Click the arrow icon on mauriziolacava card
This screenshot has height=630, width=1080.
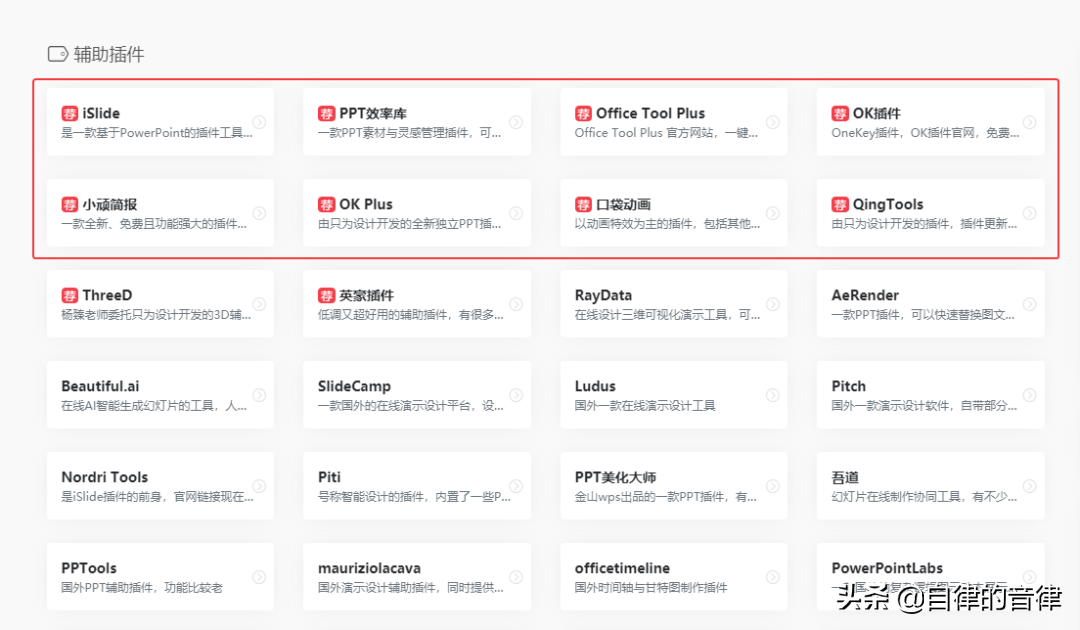pos(516,576)
